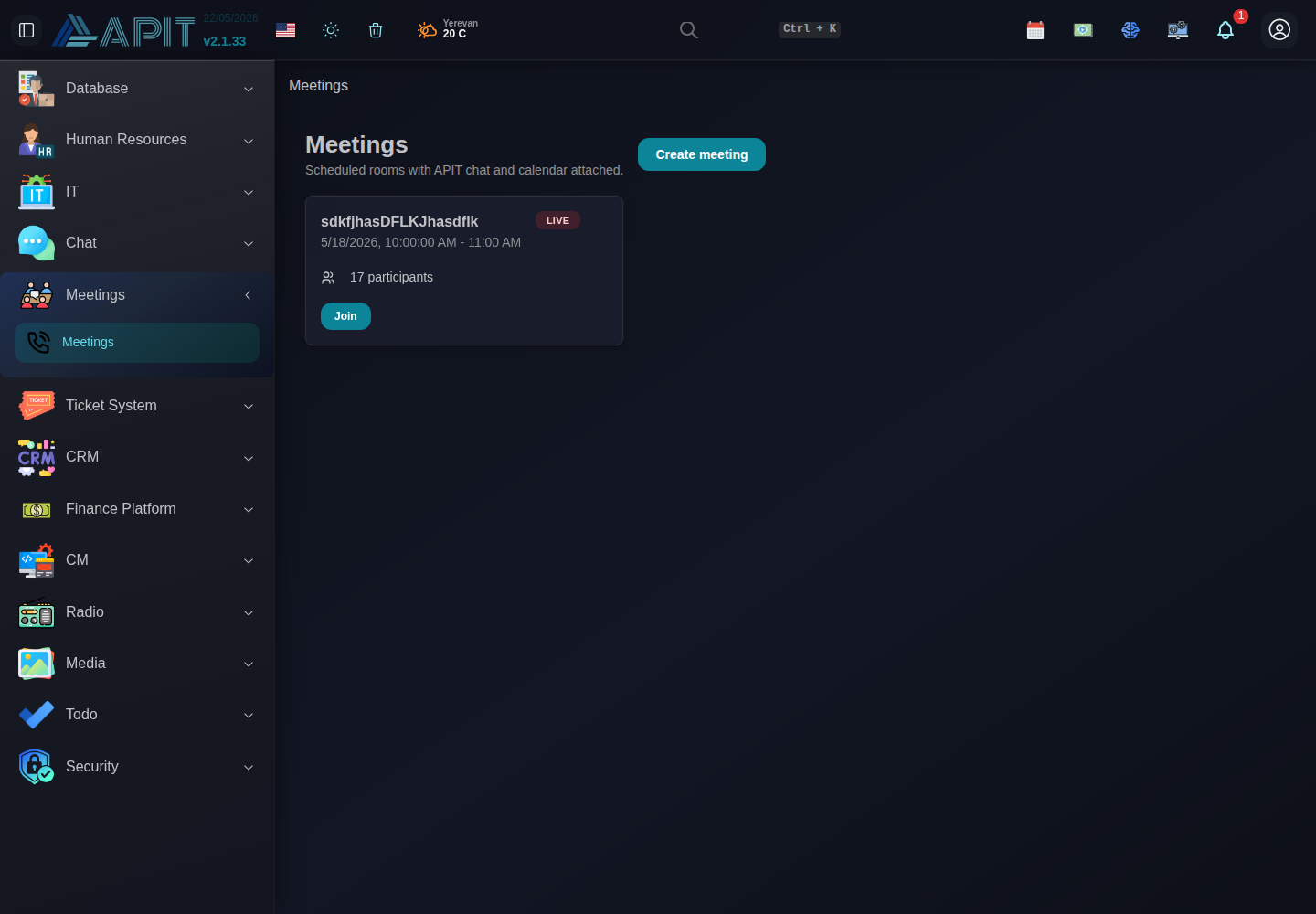Expand the IT chevron
This screenshot has width=1316, height=914.
[x=249, y=192]
